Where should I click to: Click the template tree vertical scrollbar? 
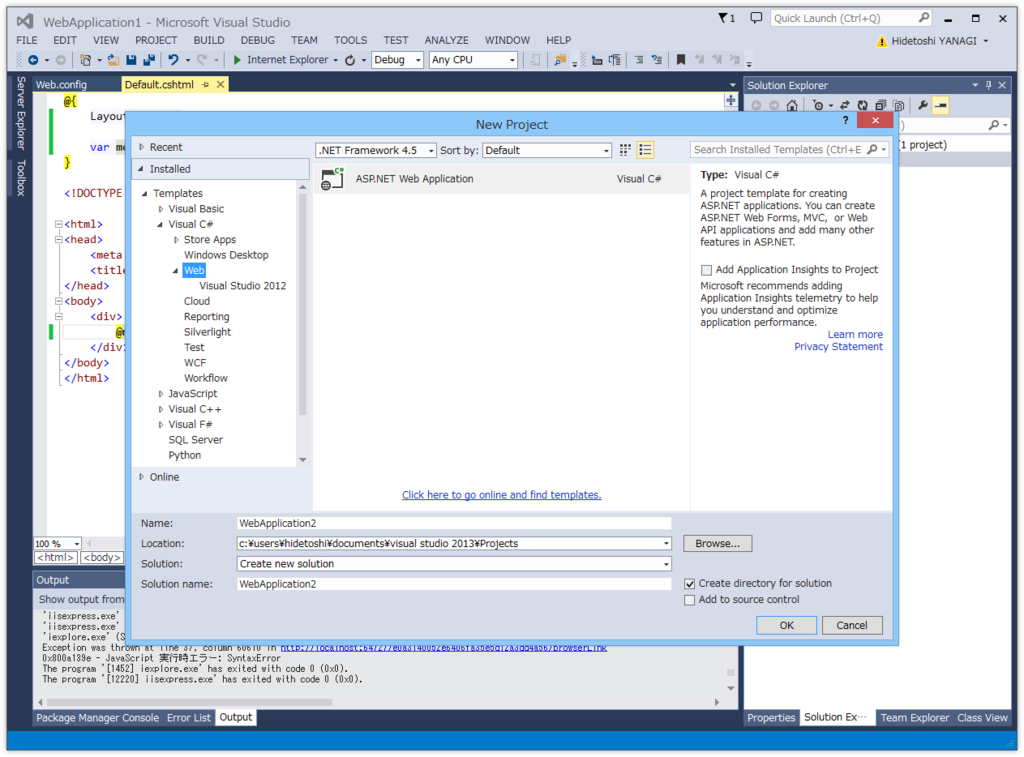click(x=302, y=303)
